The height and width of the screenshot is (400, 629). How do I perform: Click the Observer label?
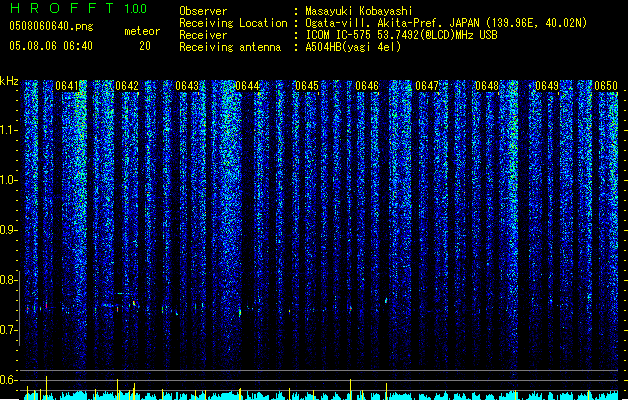203,11
